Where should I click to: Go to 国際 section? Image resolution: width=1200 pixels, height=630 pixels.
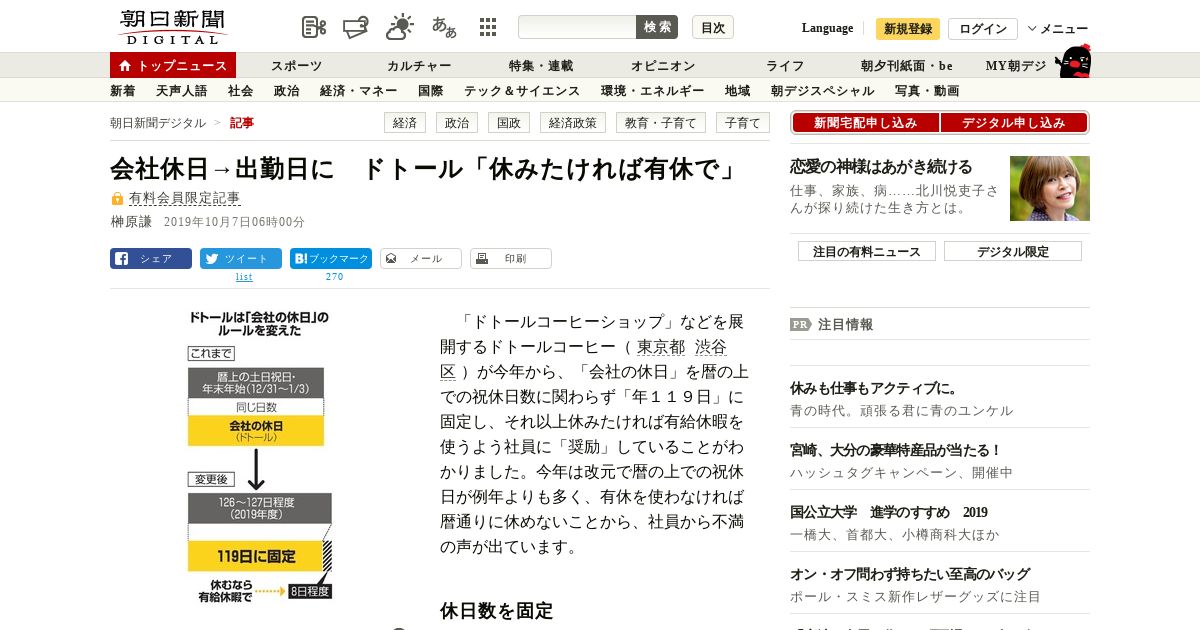pyautogui.click(x=430, y=91)
